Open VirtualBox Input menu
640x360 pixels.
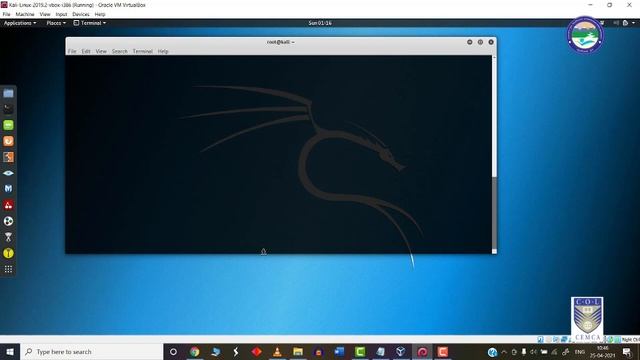[61, 14]
